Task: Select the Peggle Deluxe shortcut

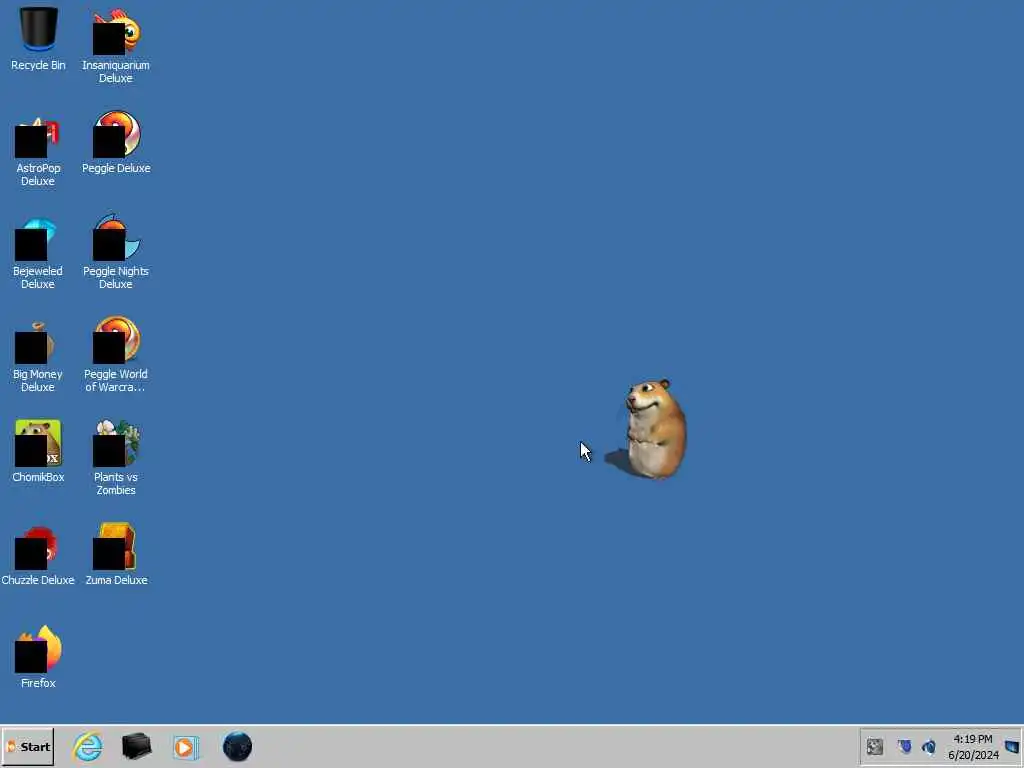Action: [x=116, y=142]
